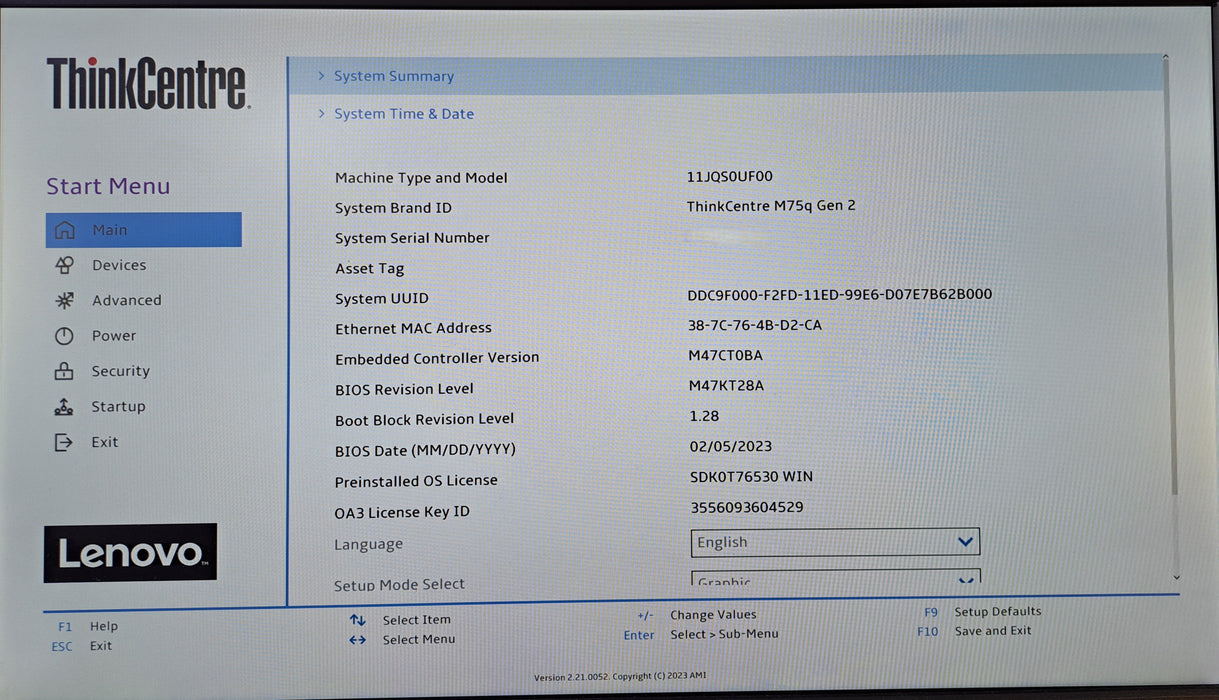The width and height of the screenshot is (1219, 700).
Task: Select the Exit door-arrow icon
Action: pos(64,442)
